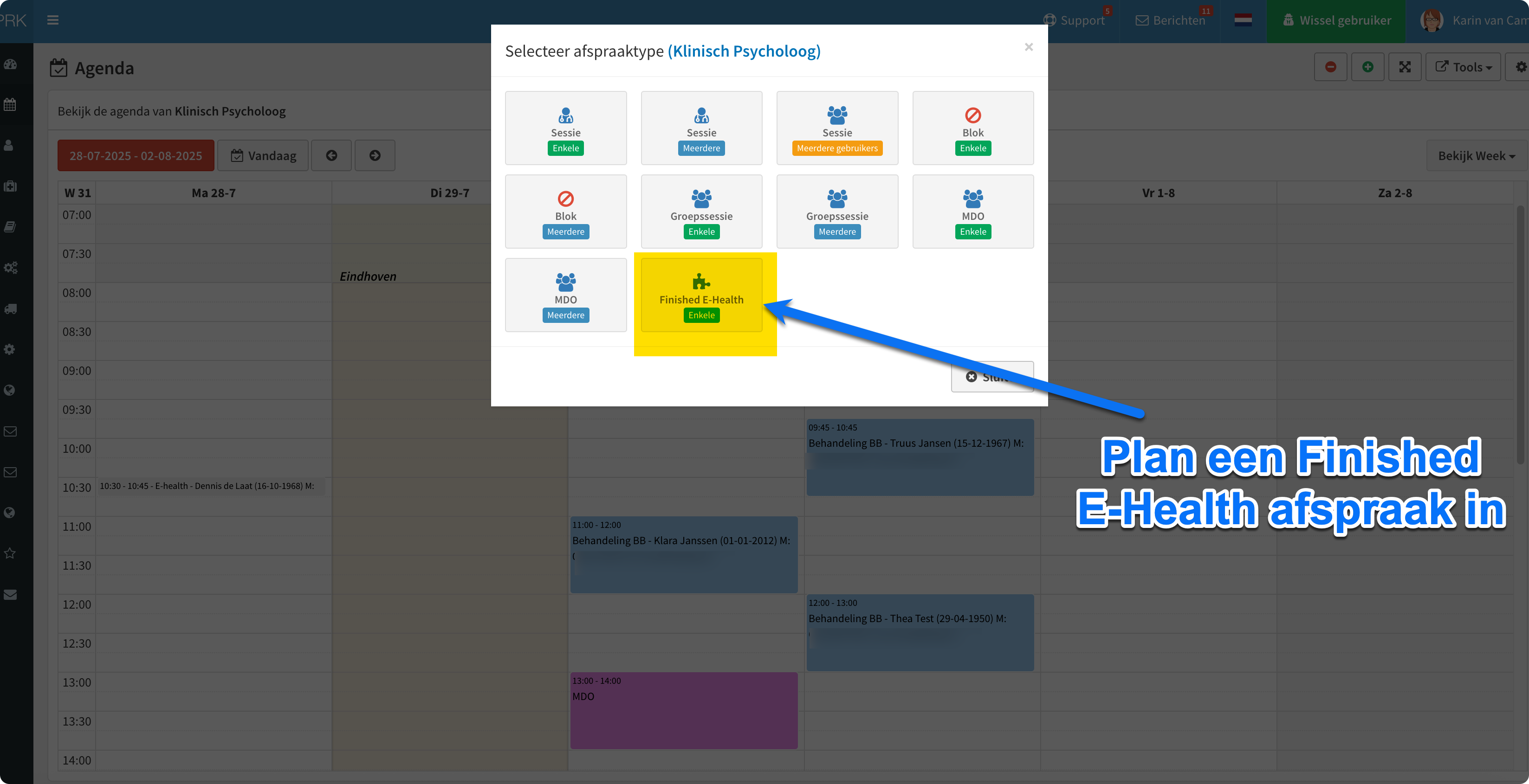The width and height of the screenshot is (1529, 784).
Task: Open the Klara Janssen 11:00 appointment
Action: tap(684, 554)
